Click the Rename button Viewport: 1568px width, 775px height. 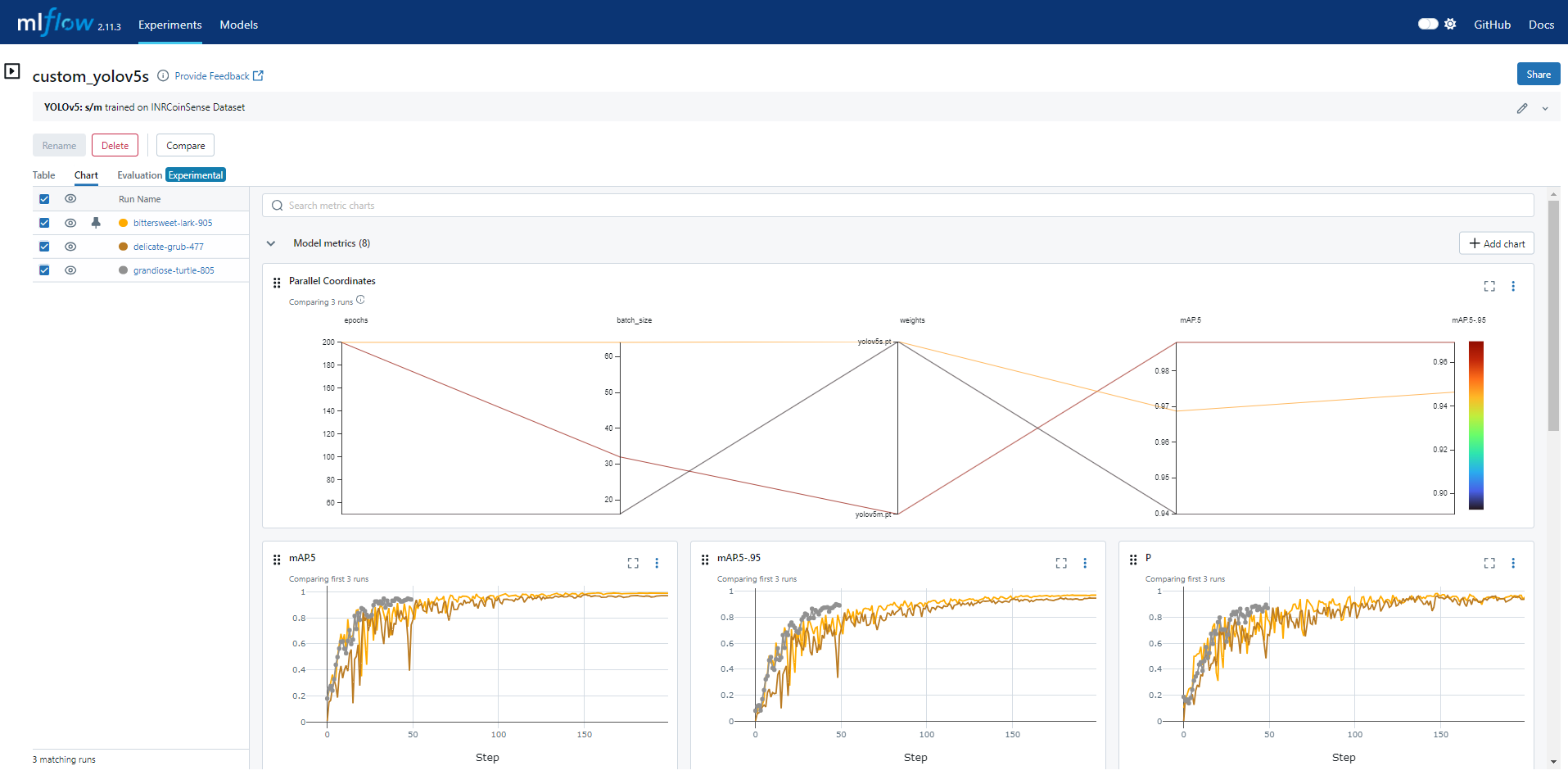[59, 145]
